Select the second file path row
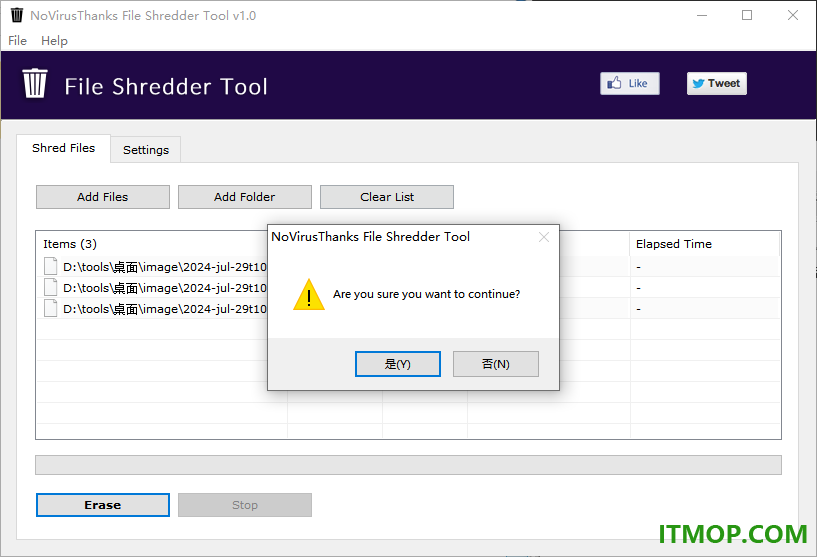 tap(408, 288)
